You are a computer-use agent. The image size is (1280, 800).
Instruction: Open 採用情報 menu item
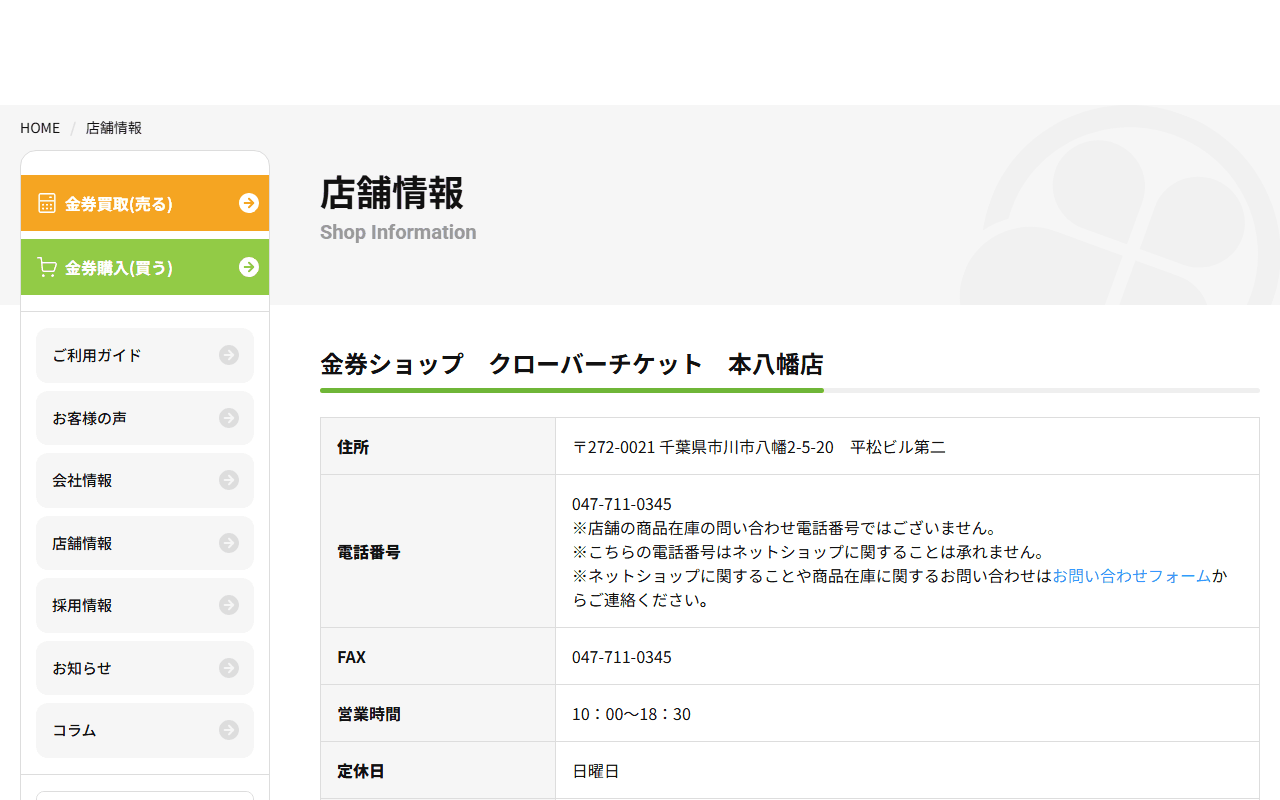click(145, 605)
